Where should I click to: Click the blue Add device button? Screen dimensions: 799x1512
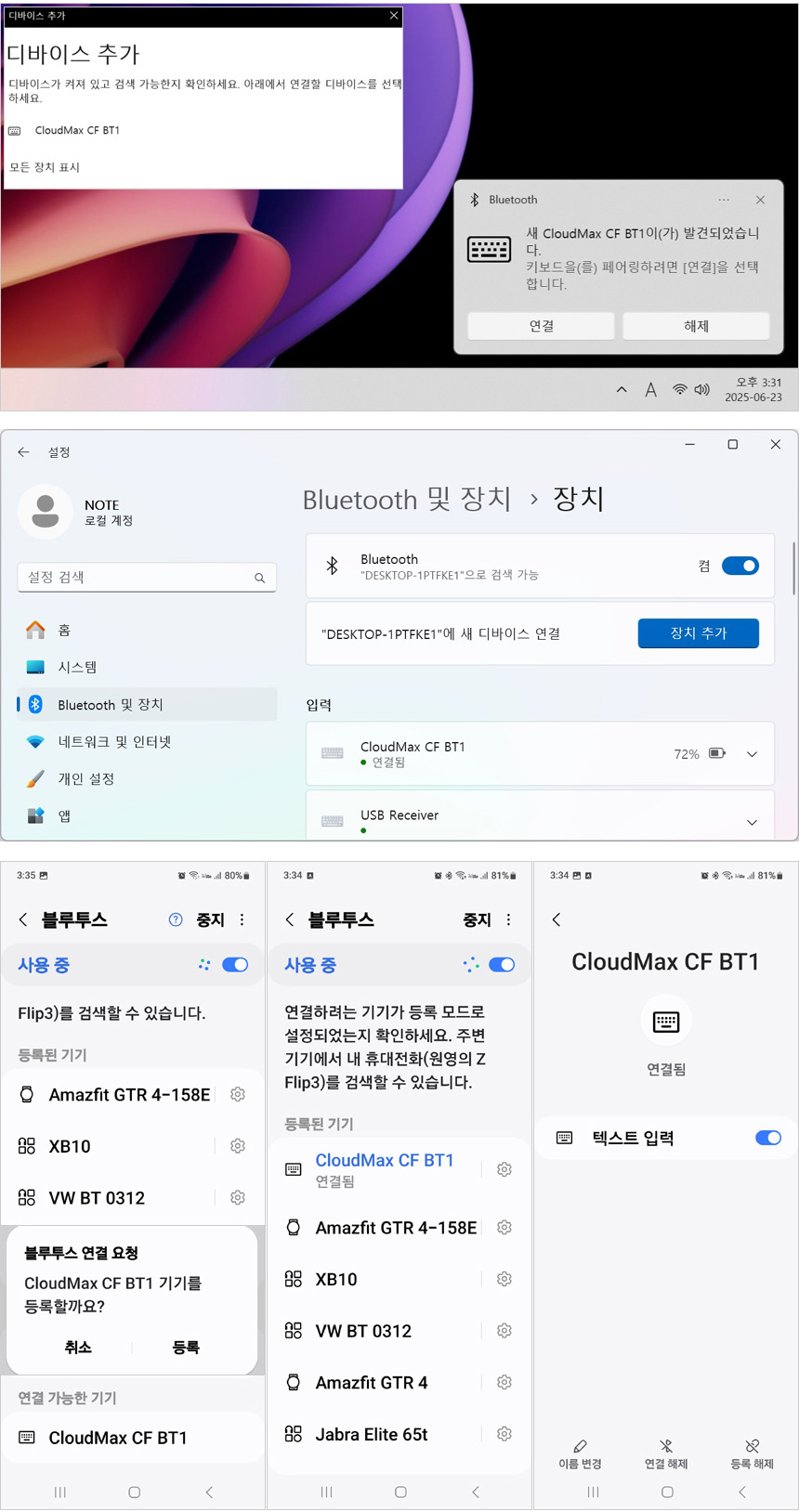698,632
